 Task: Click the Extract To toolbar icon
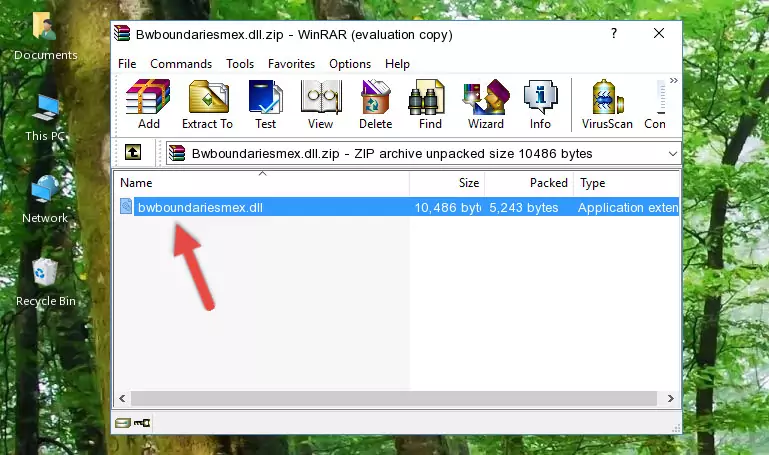[x=207, y=104]
